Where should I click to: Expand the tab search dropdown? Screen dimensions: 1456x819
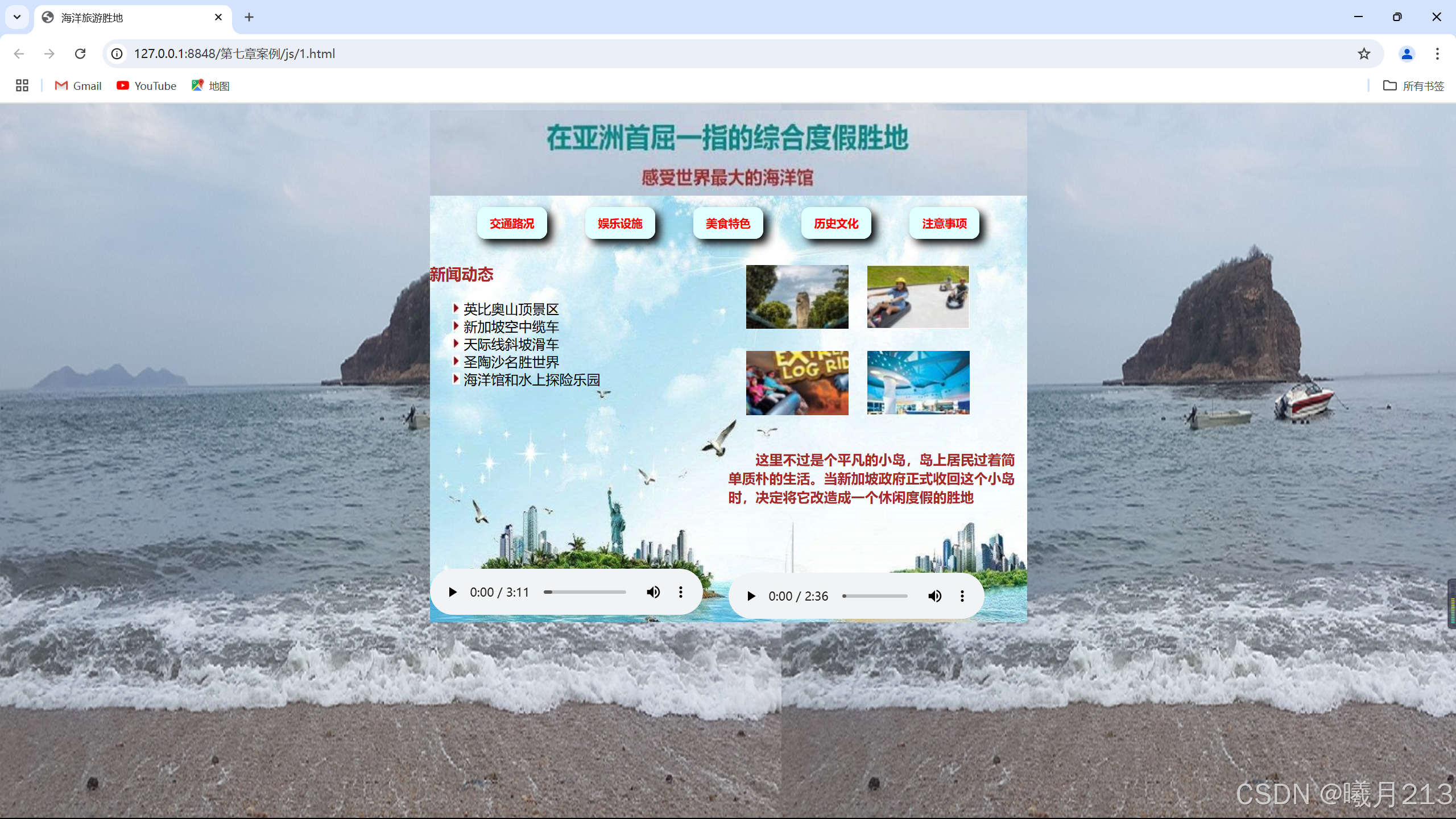[x=17, y=17]
